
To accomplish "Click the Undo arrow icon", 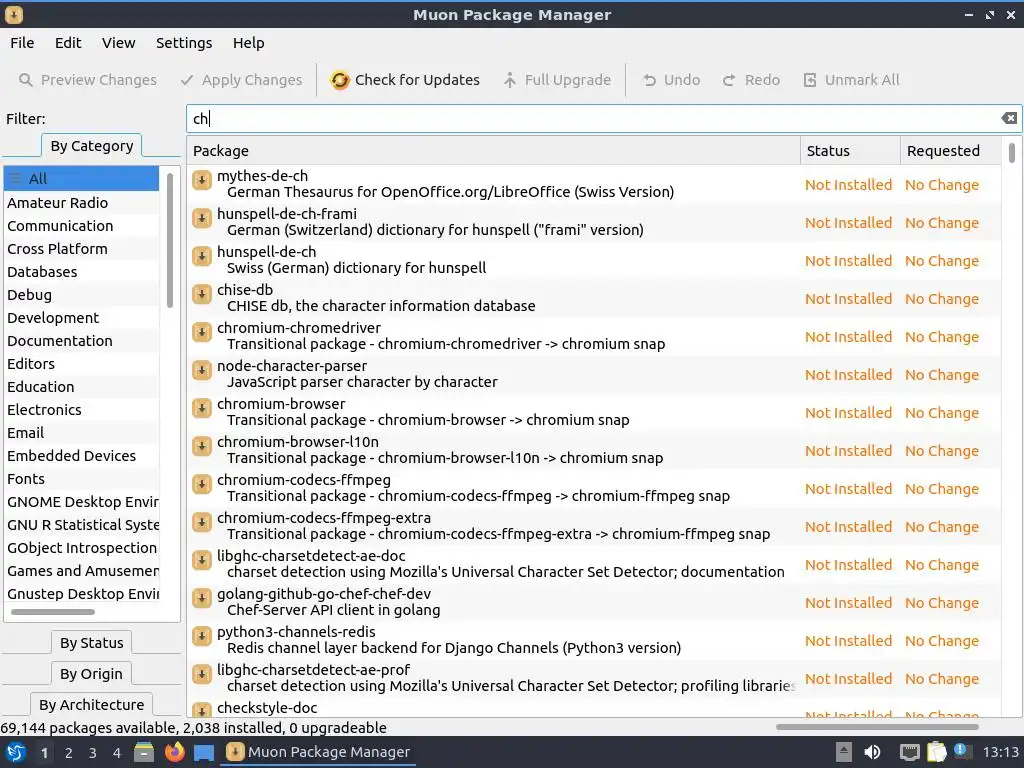I will click(x=649, y=80).
